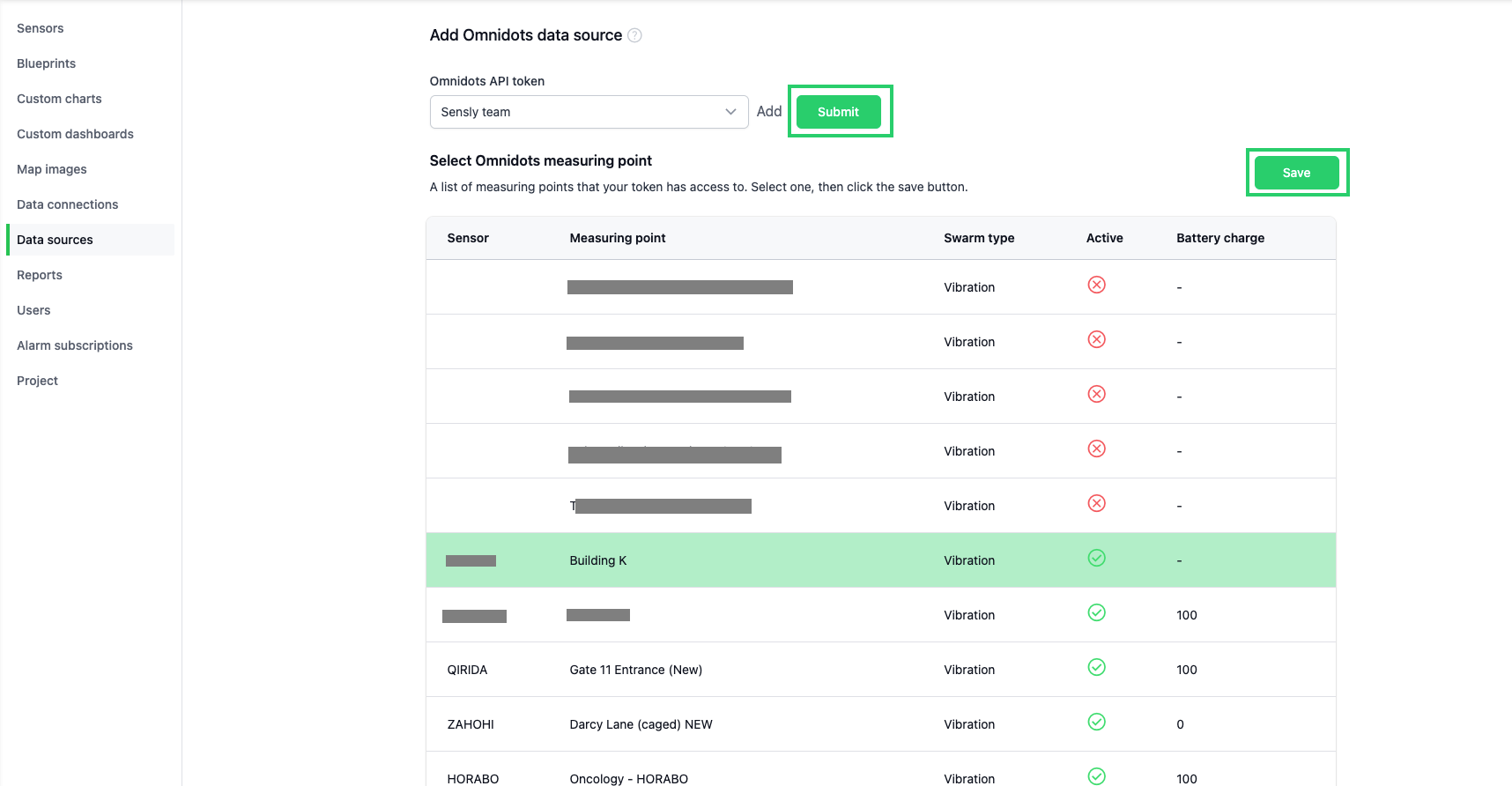The image size is (1512, 786).
Task: Click the HORABO sensor cell
Action: point(473,779)
